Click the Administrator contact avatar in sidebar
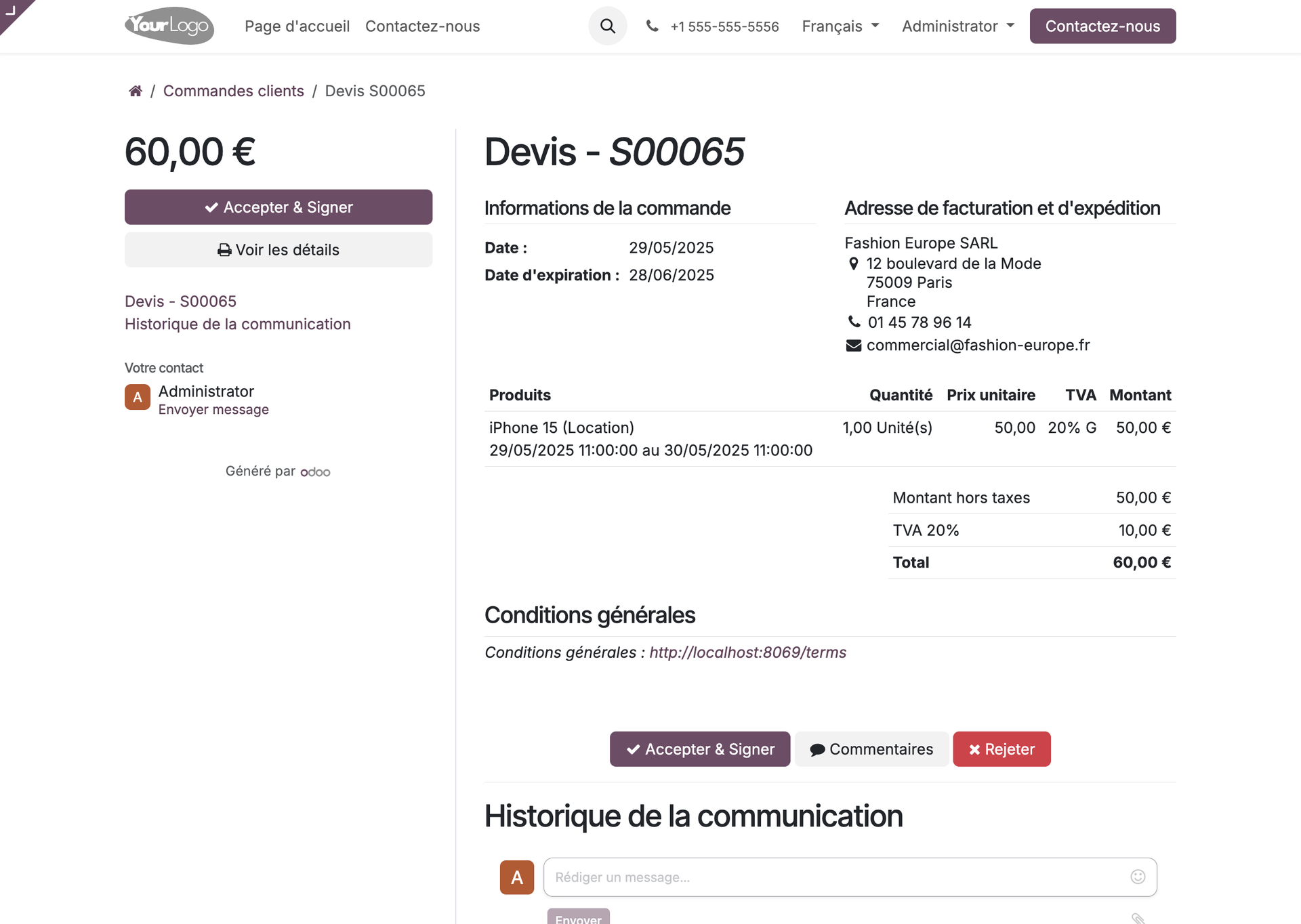1301x924 pixels. tap(138, 397)
